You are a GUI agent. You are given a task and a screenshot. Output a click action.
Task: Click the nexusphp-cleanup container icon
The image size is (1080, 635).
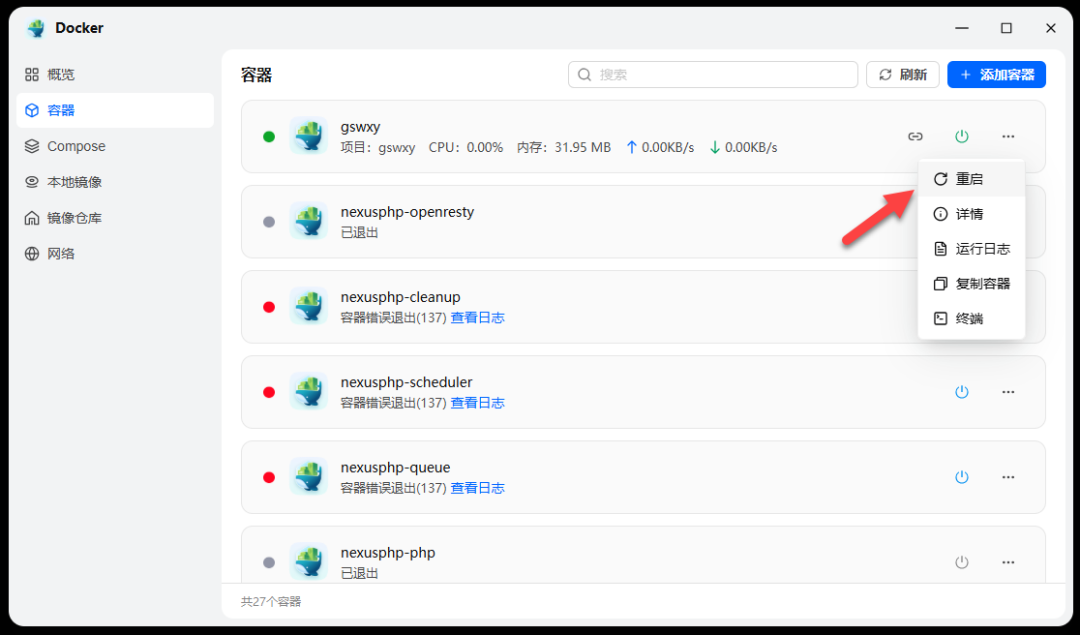click(x=309, y=306)
